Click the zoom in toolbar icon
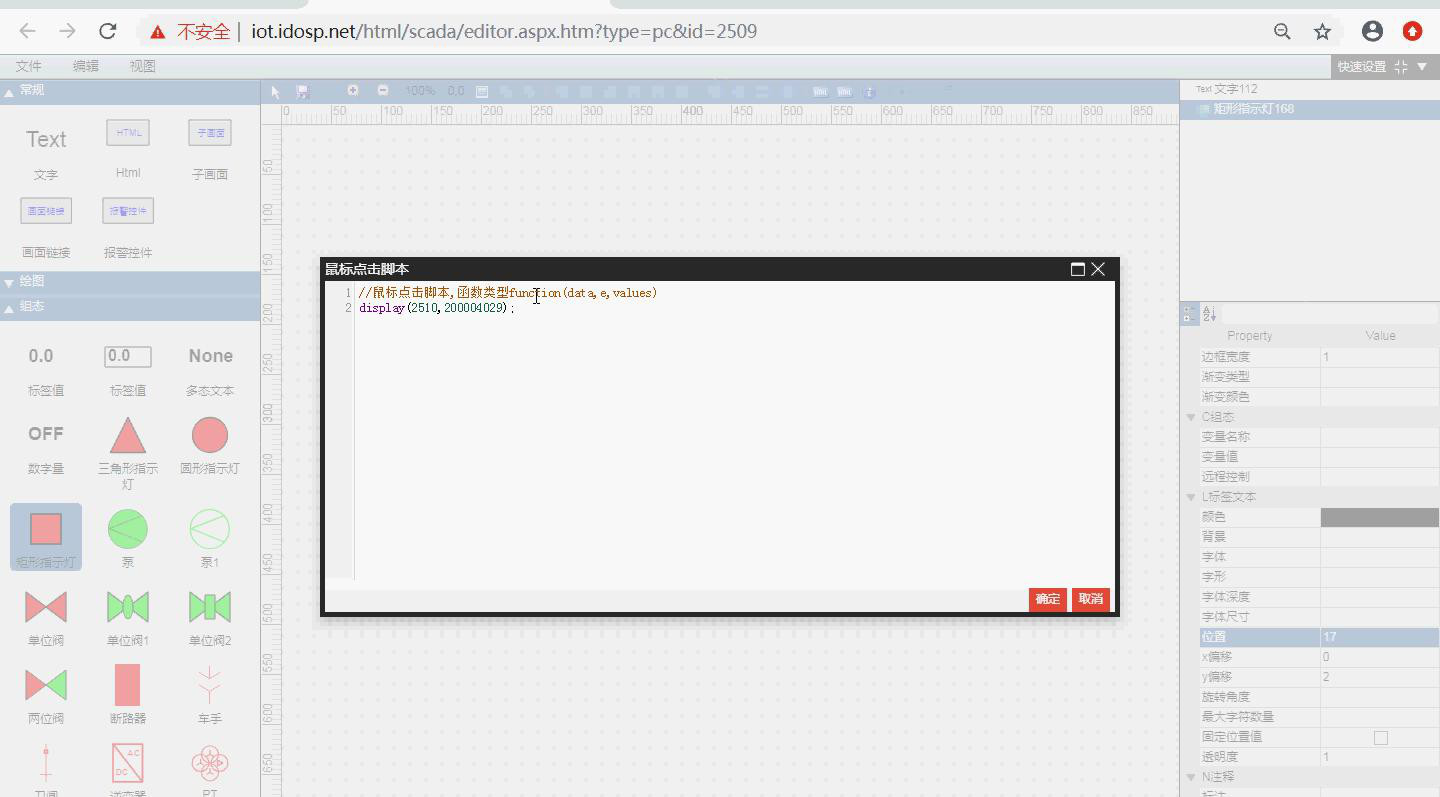 click(x=353, y=91)
